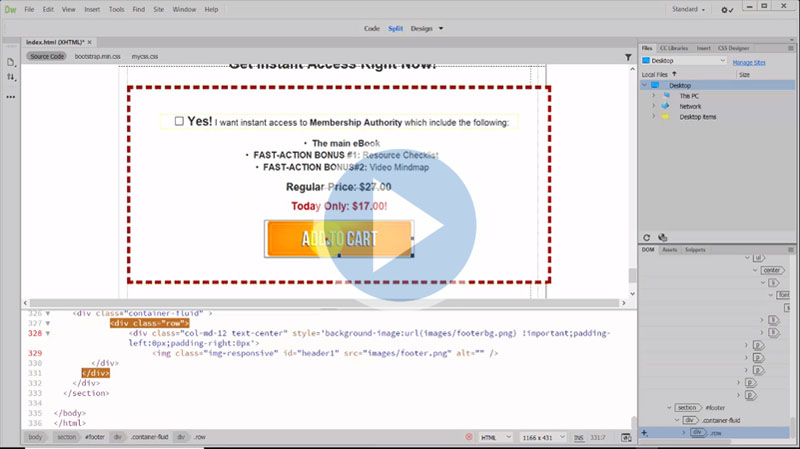Screen dimensions: 800x449
Task: Click the filter icon above document
Action: 627,57
